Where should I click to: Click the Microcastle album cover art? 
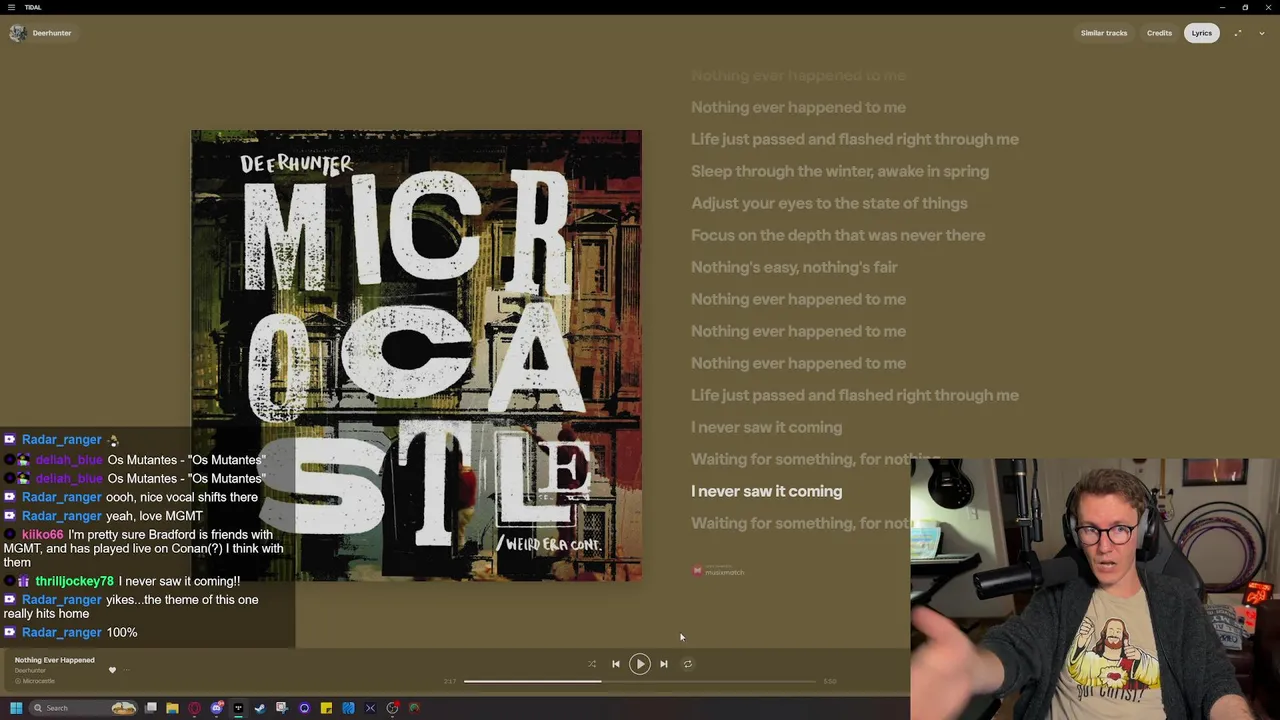pos(416,355)
